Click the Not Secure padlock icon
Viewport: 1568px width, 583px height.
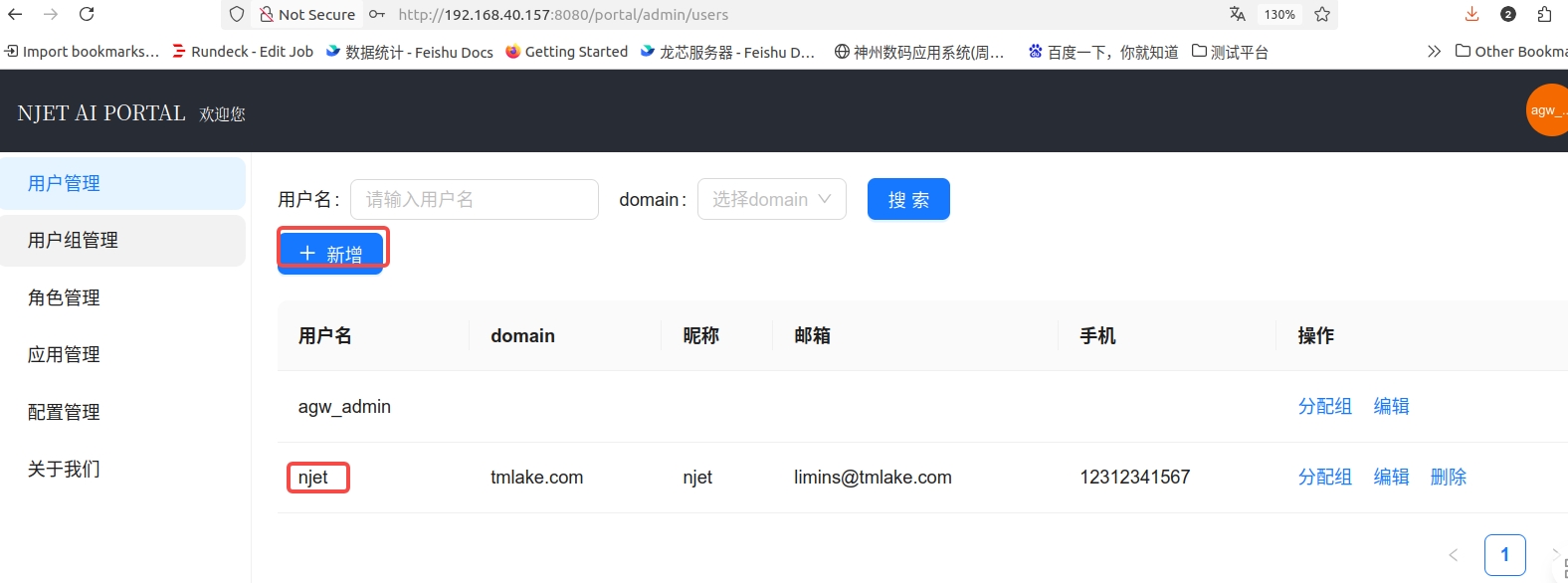click(x=267, y=14)
